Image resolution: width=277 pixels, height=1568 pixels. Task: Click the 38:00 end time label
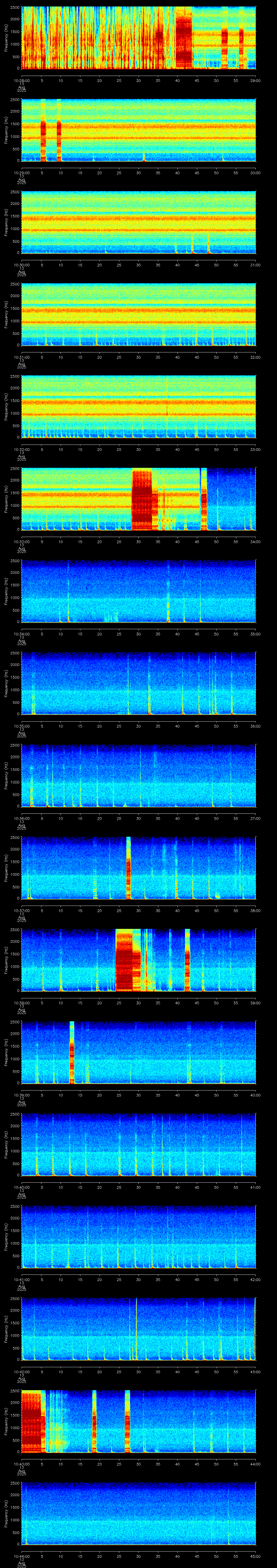(255, 910)
